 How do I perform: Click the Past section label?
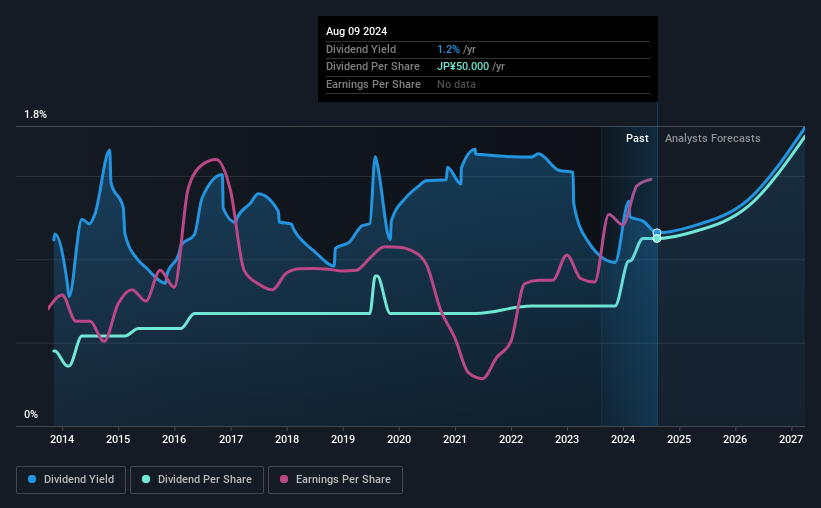click(637, 138)
